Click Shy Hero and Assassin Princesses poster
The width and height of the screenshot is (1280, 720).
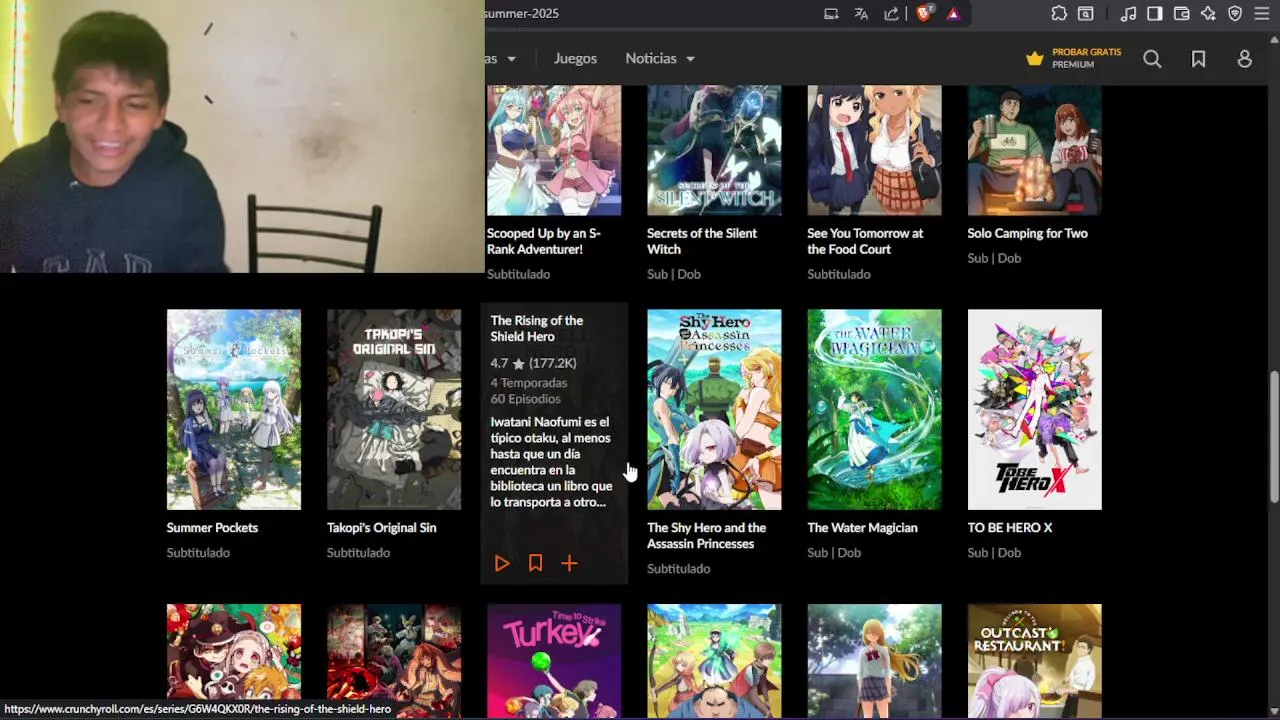(714, 410)
